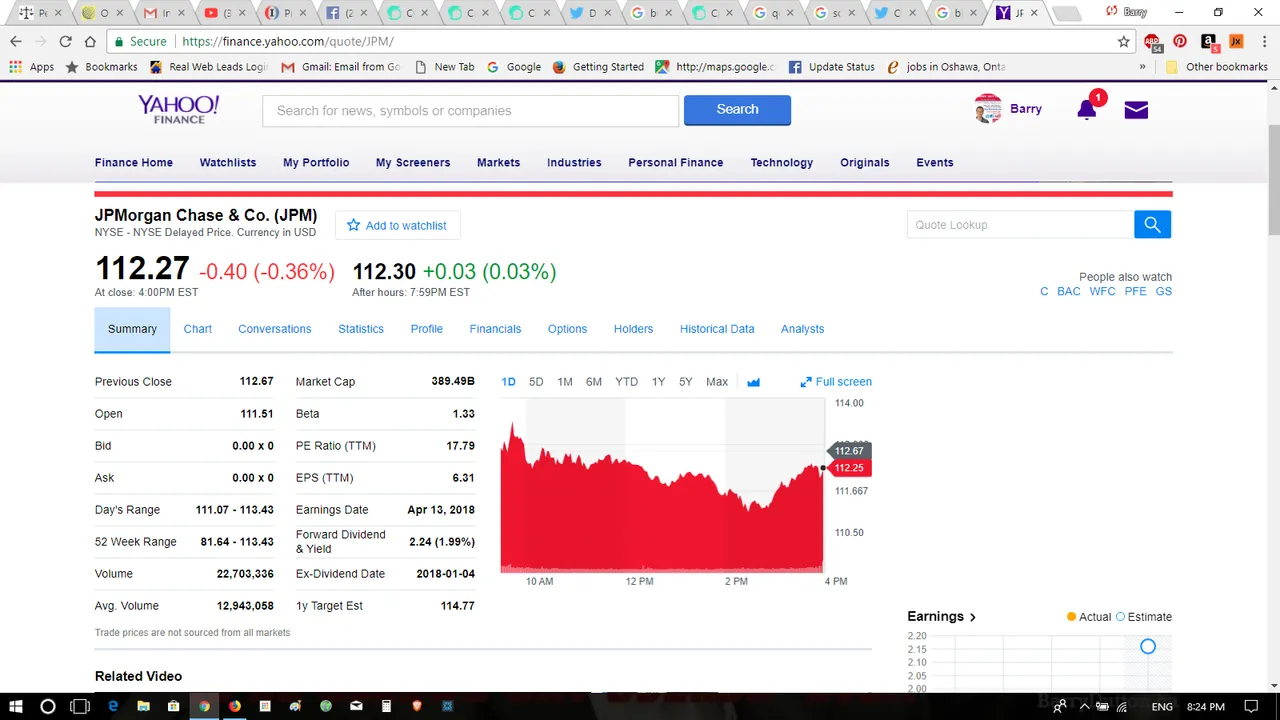Select the Max chart range
1280x720 pixels.
point(717,382)
